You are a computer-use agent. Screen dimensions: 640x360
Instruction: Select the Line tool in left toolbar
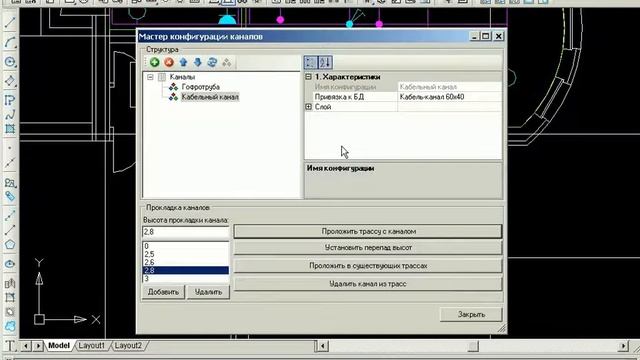[10, 22]
